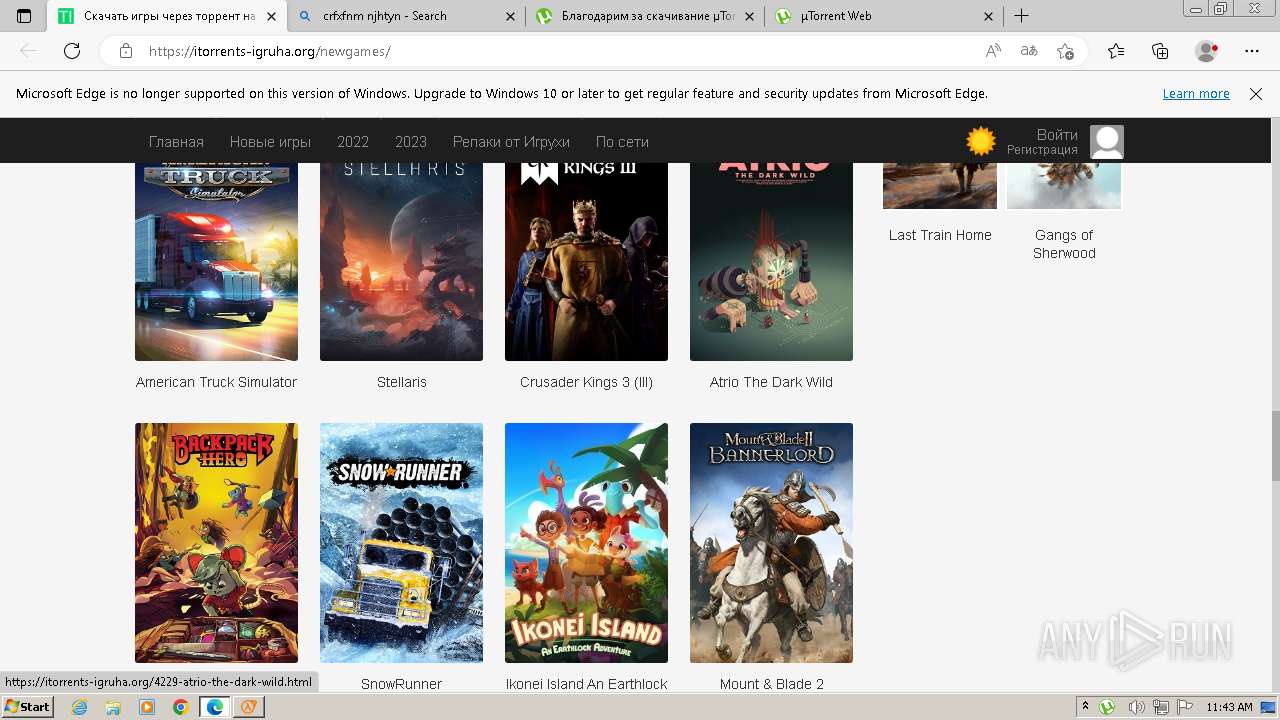This screenshot has height=720, width=1280.
Task: Close the µTorrent Web tab
Action: 988,16
